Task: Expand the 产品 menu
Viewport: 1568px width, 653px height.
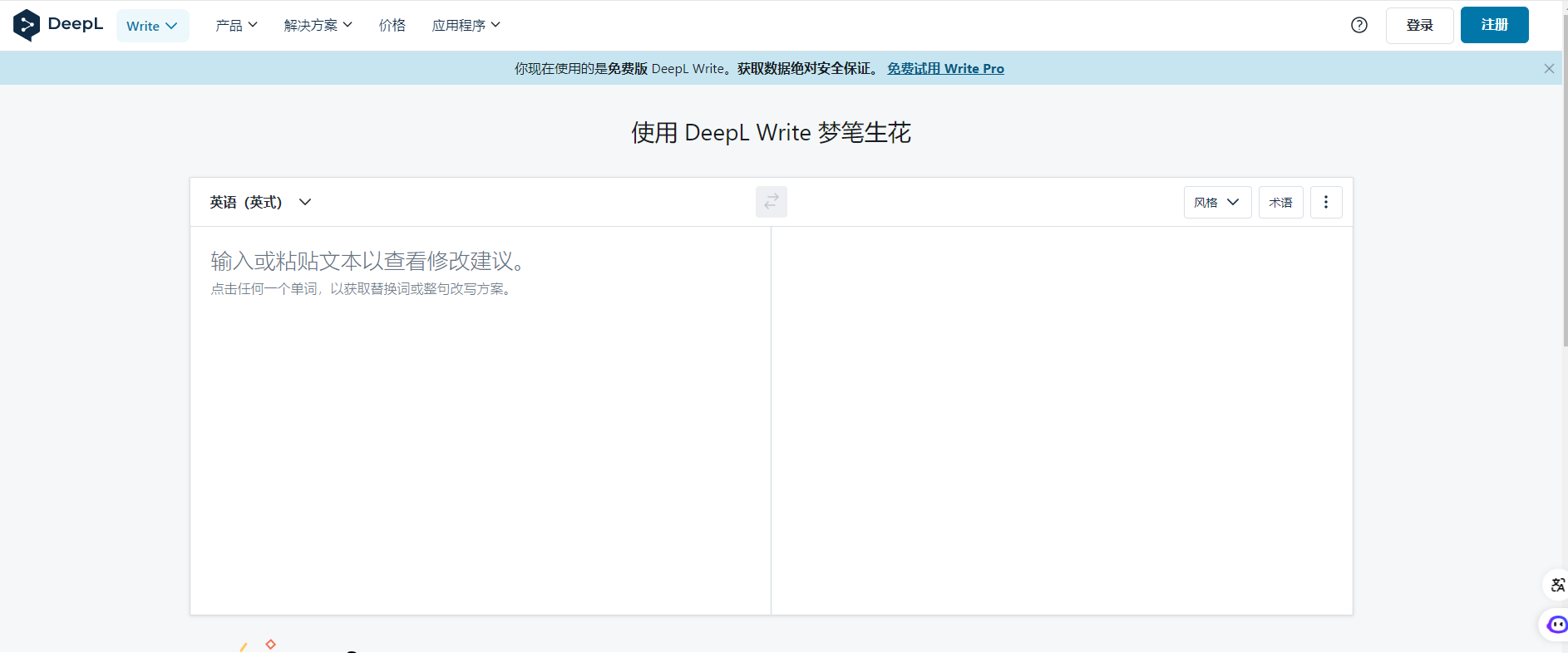Action: click(236, 26)
